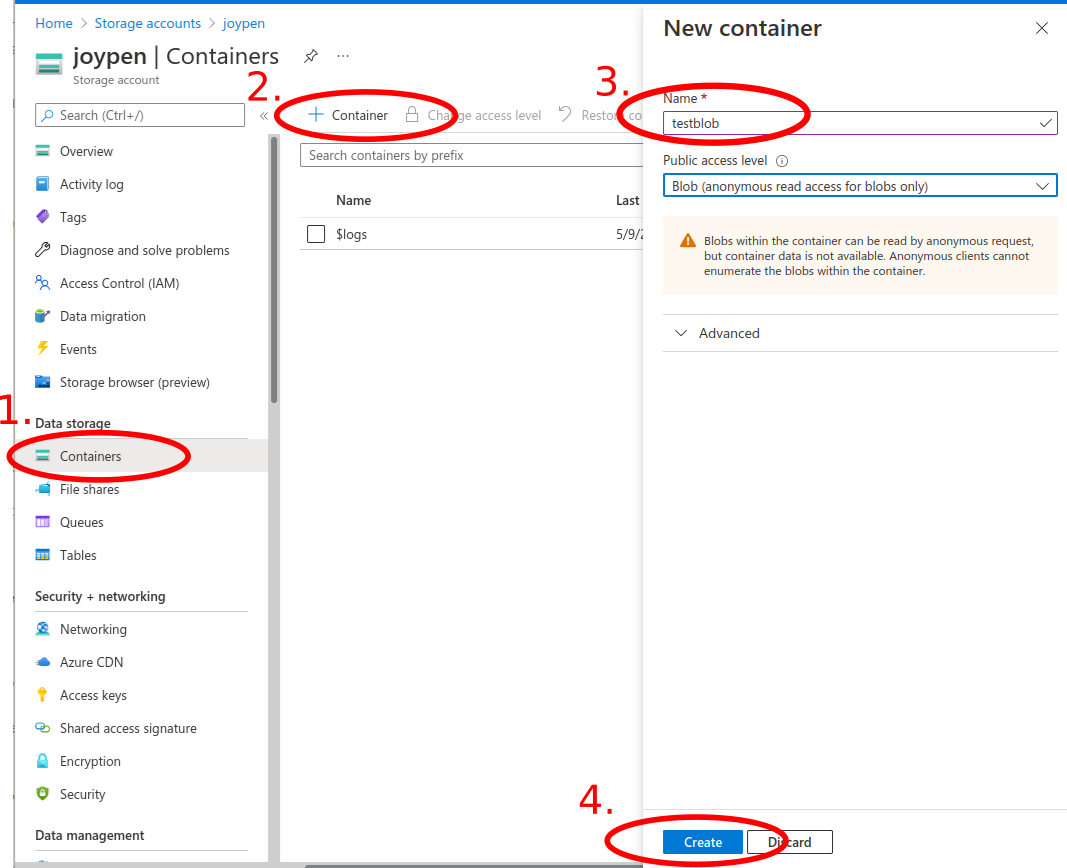Select Containers under Data storage
1067x868 pixels.
pyautogui.click(x=91, y=456)
